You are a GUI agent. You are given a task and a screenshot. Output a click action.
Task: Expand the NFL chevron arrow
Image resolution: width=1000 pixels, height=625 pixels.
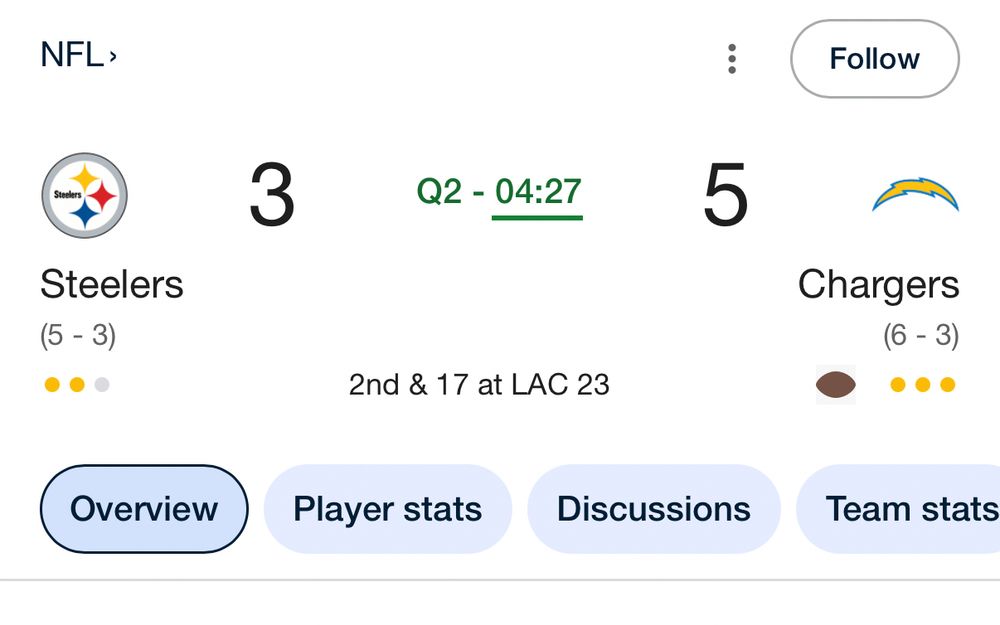[x=113, y=57]
